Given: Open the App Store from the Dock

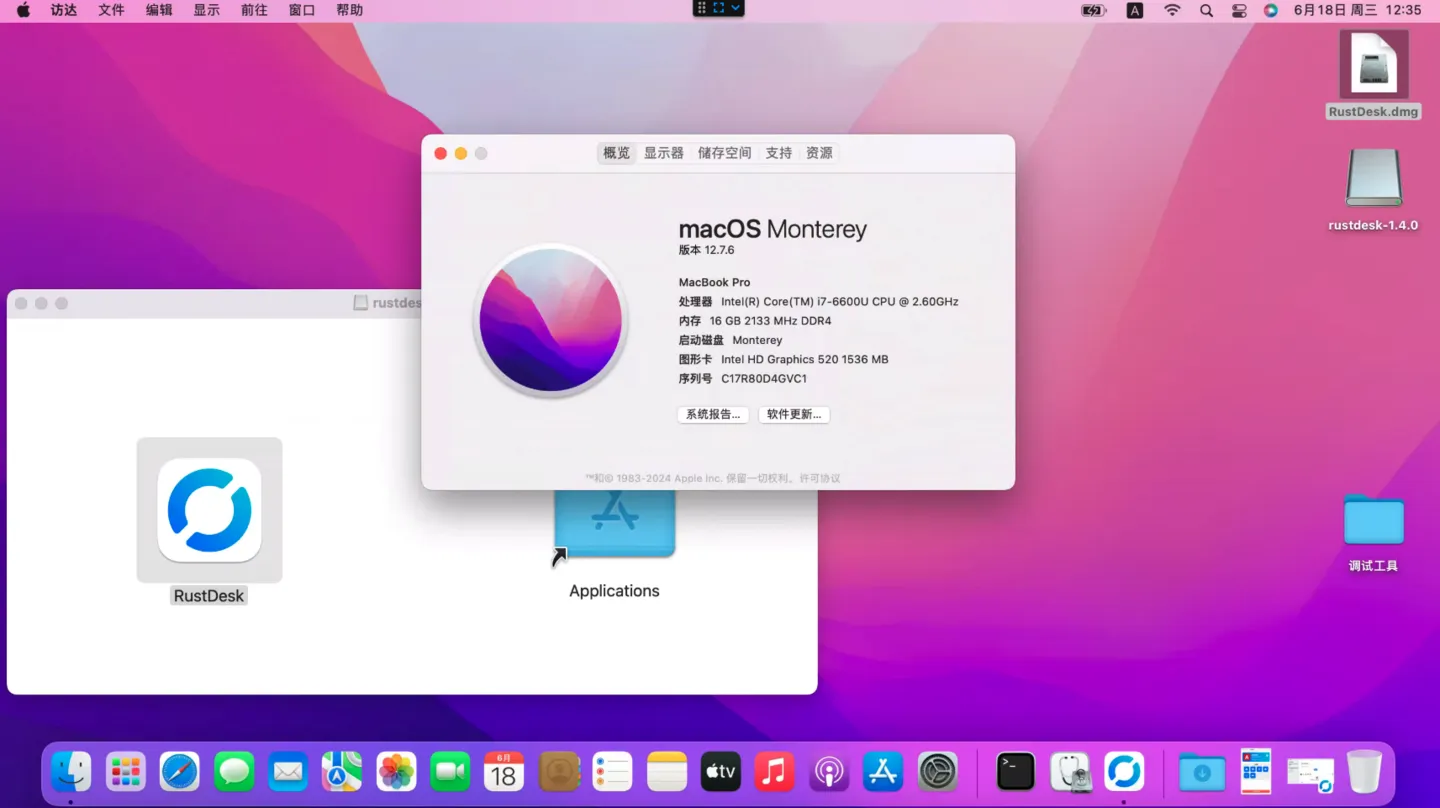Looking at the screenshot, I should point(883,772).
